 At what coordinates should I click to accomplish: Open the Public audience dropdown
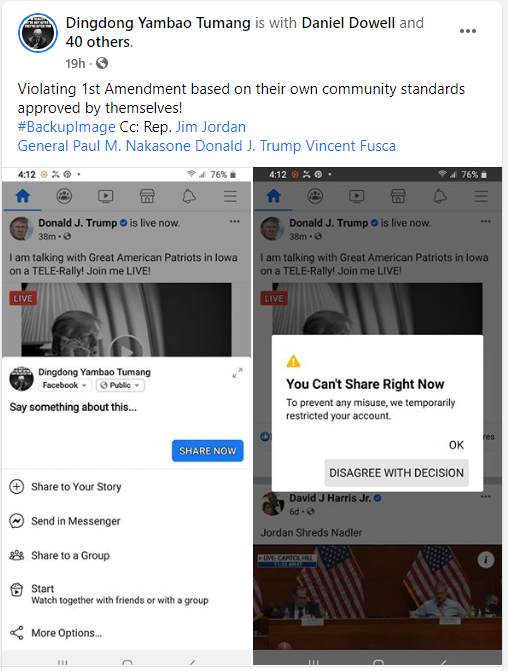tap(120, 385)
